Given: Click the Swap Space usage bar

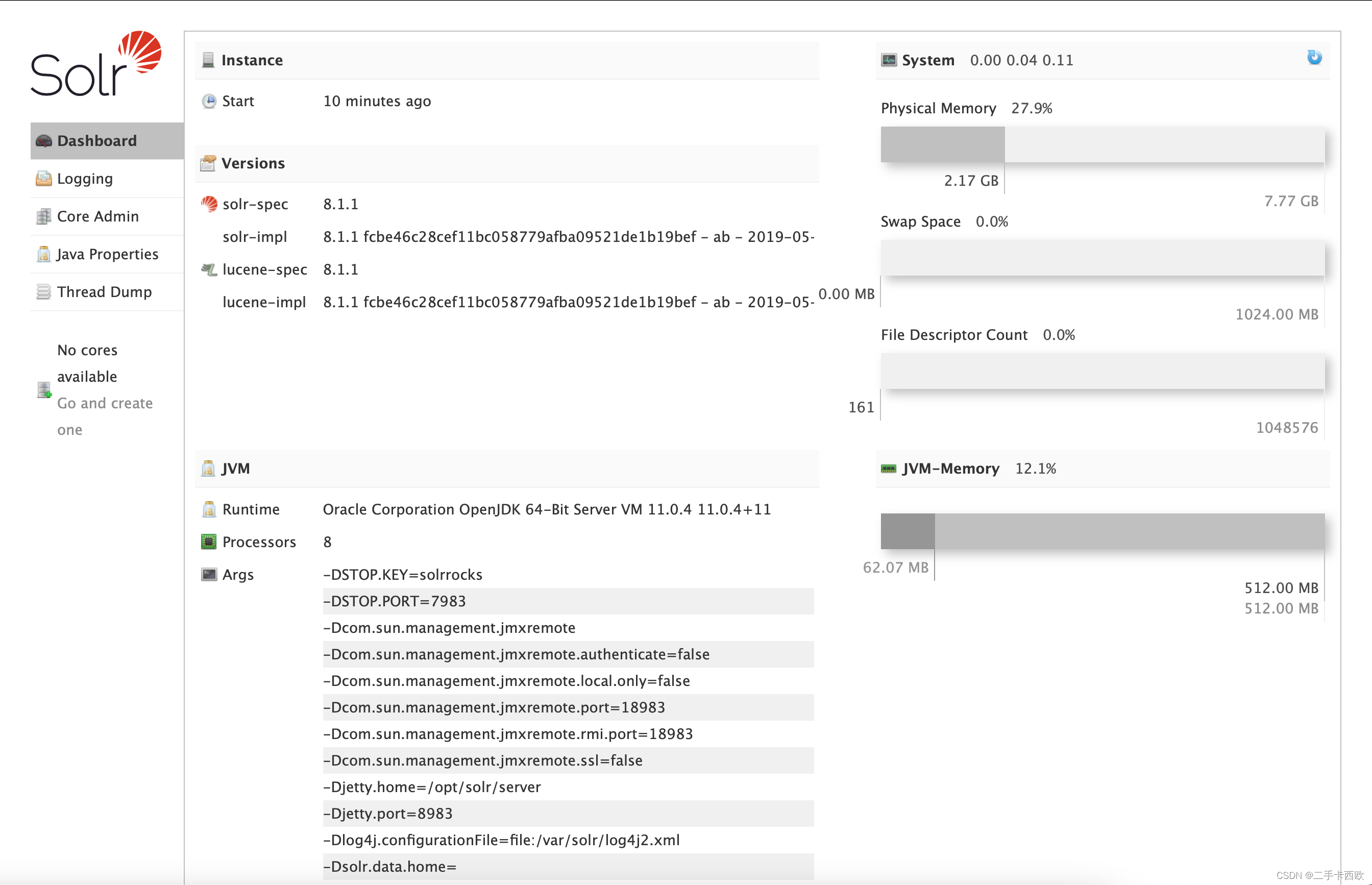Looking at the screenshot, I should tap(1102, 257).
